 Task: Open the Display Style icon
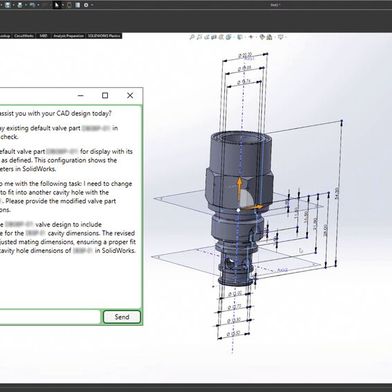click(x=240, y=37)
